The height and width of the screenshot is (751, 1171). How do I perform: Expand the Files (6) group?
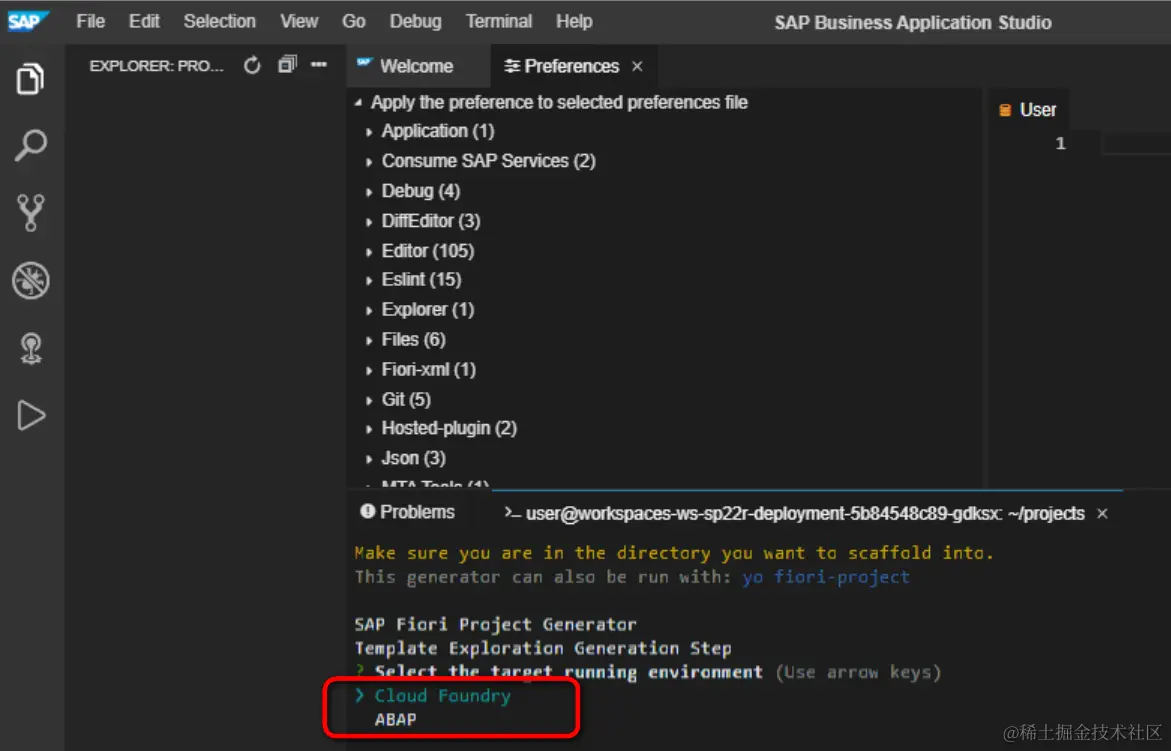(x=414, y=340)
